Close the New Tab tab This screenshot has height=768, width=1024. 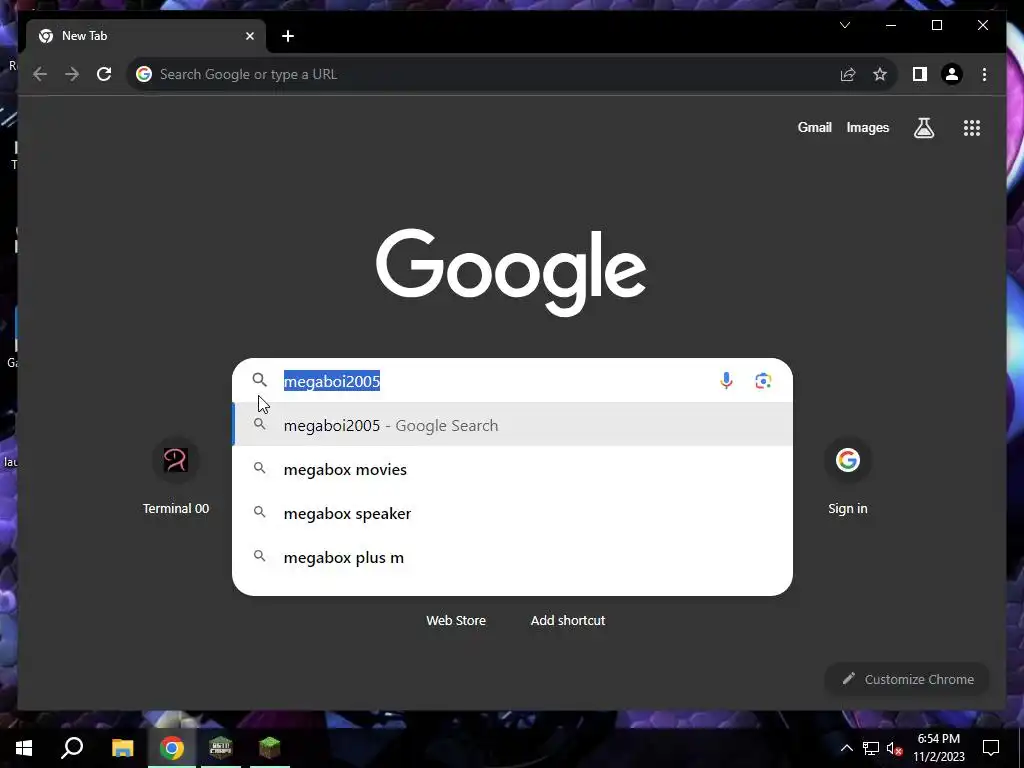pyautogui.click(x=249, y=36)
